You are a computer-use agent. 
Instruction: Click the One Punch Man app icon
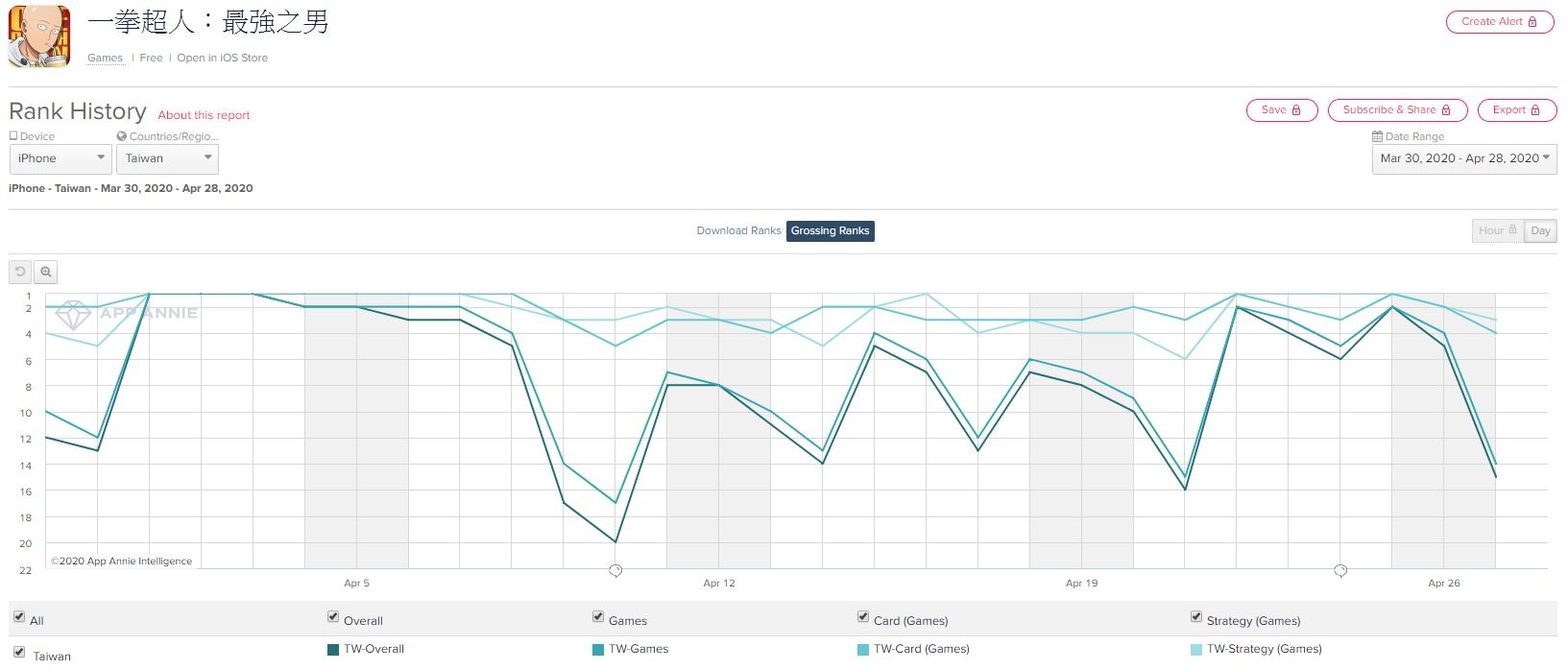pos(39,36)
